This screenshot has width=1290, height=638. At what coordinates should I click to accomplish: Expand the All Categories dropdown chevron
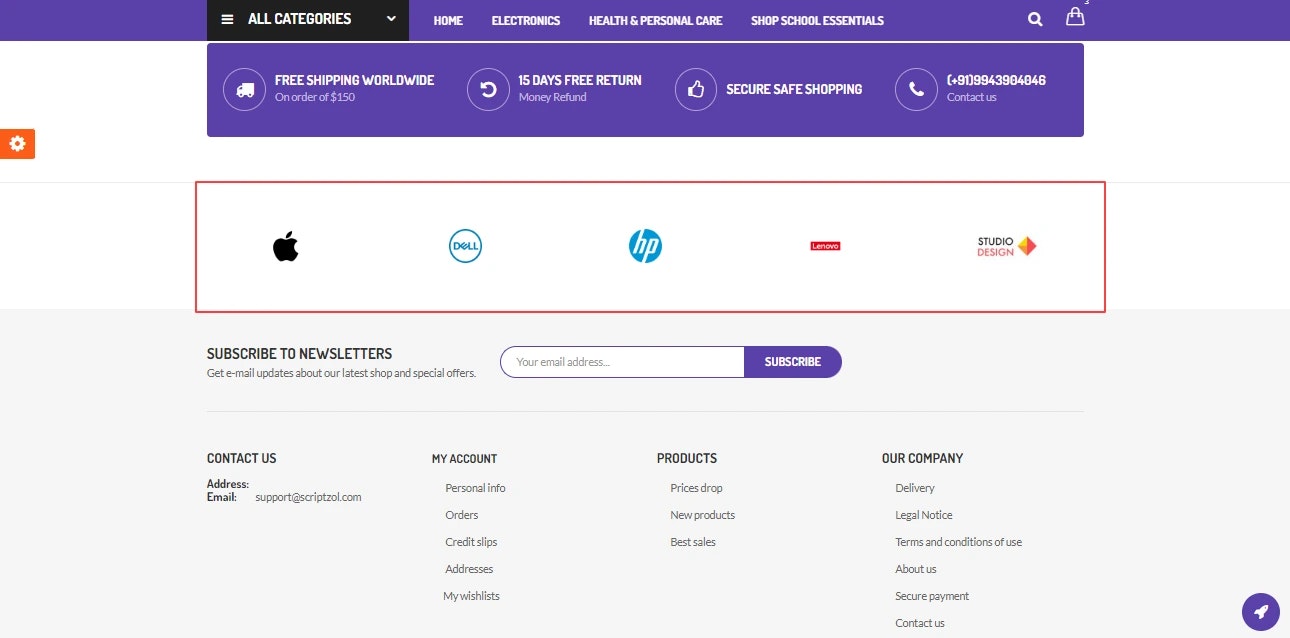[x=391, y=18]
